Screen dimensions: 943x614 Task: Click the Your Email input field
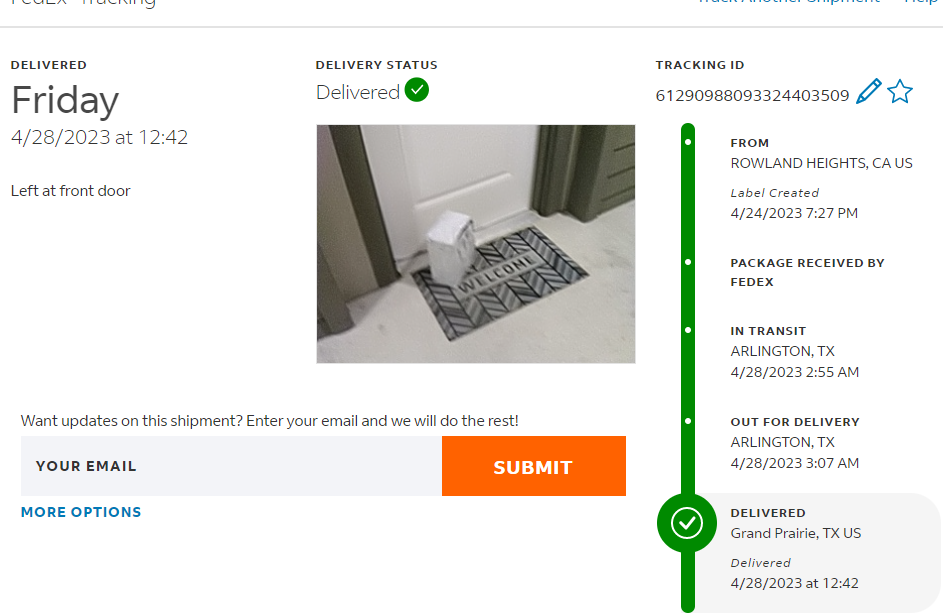point(231,466)
